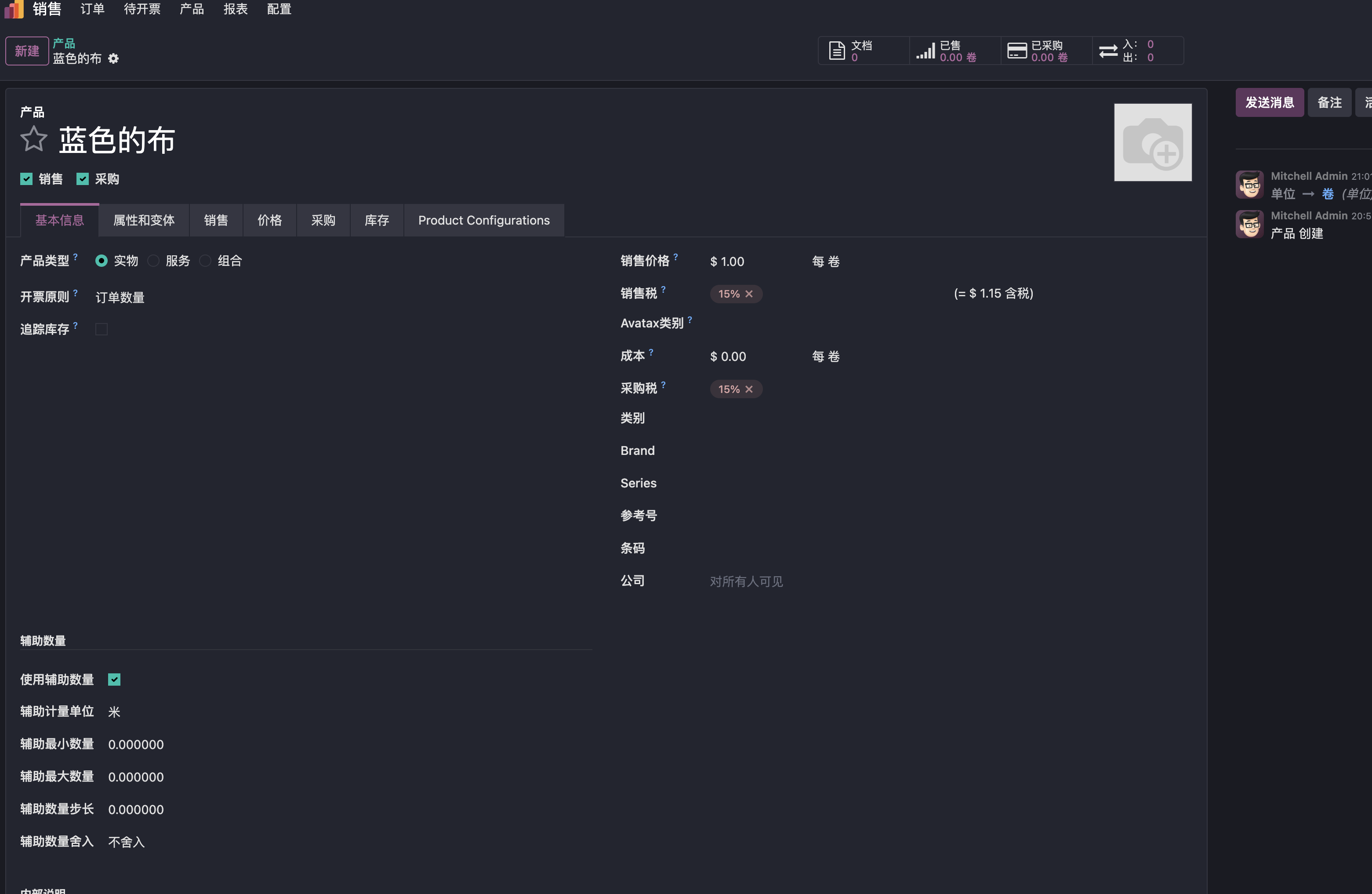
Task: Show help tooltip for 产品类型
Action: click(76, 257)
